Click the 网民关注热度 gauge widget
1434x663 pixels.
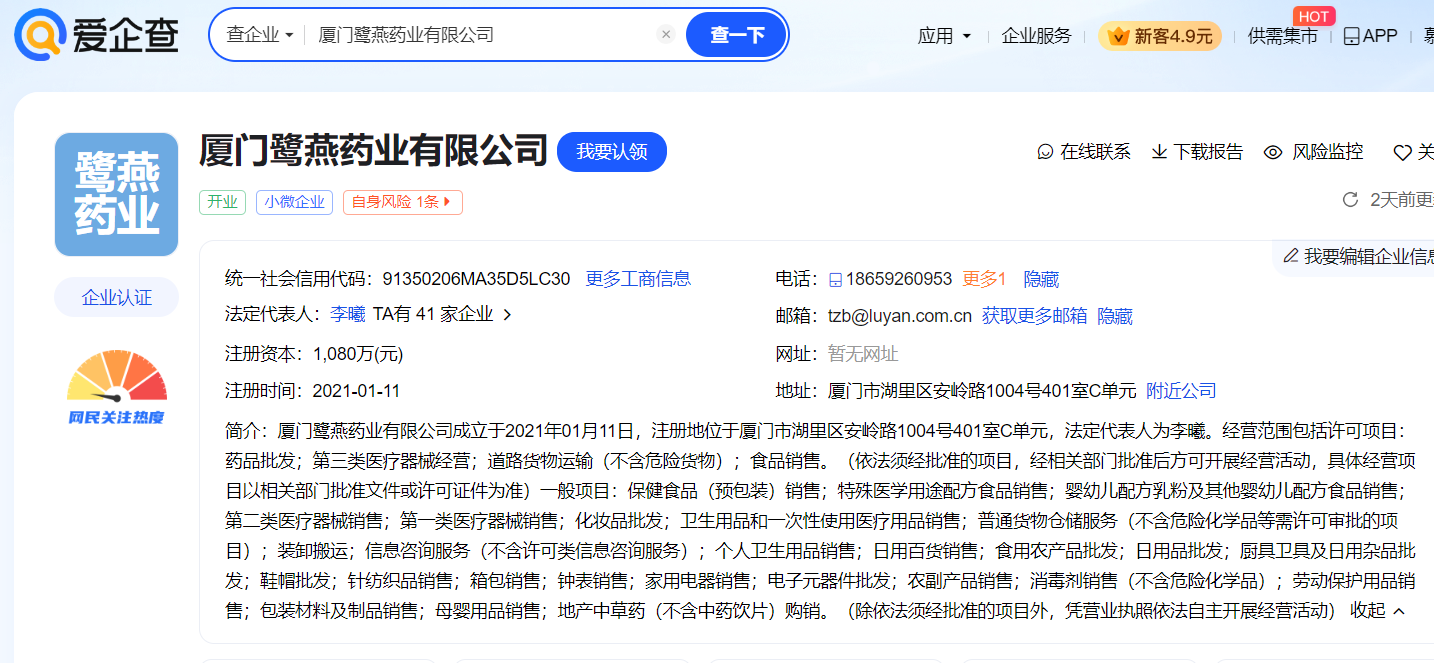117,388
